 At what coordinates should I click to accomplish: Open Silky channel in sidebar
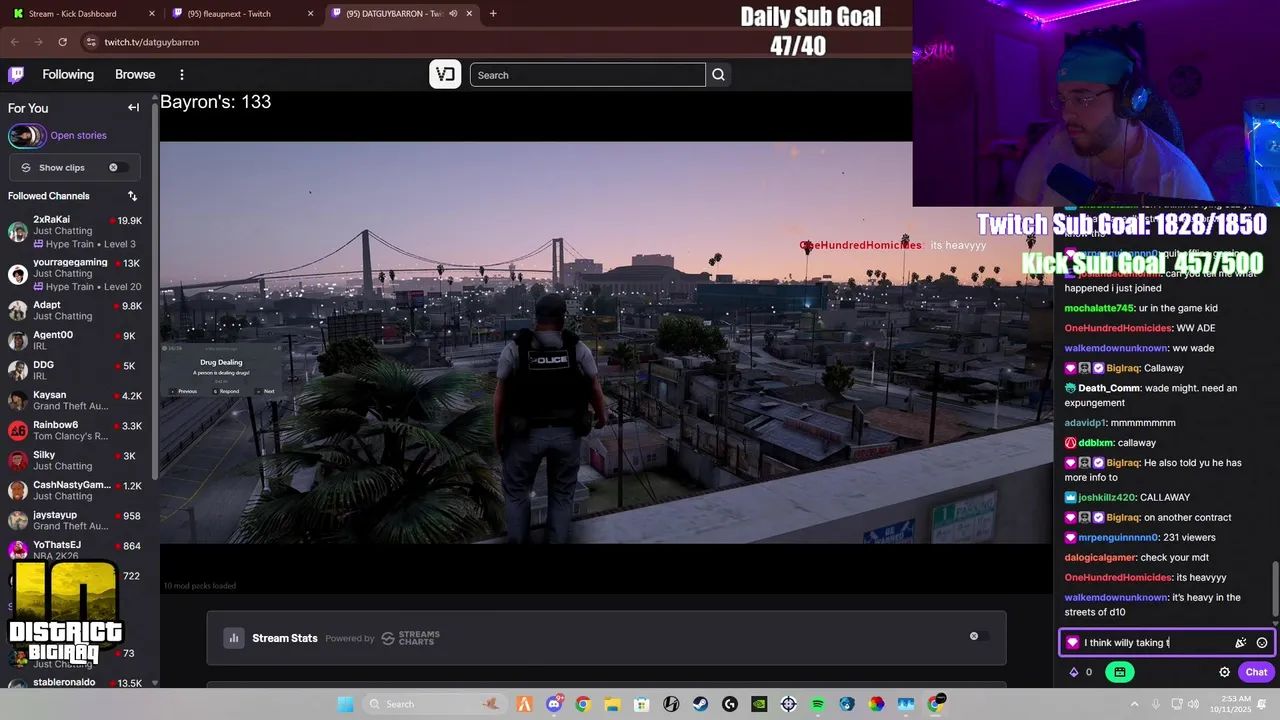click(75, 460)
